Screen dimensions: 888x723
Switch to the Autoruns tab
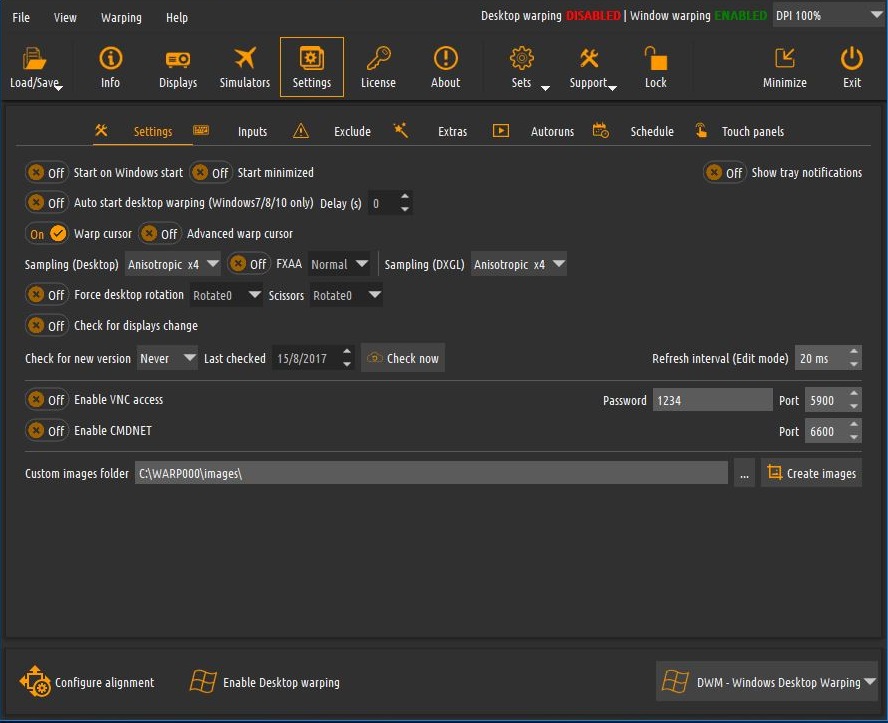552,131
